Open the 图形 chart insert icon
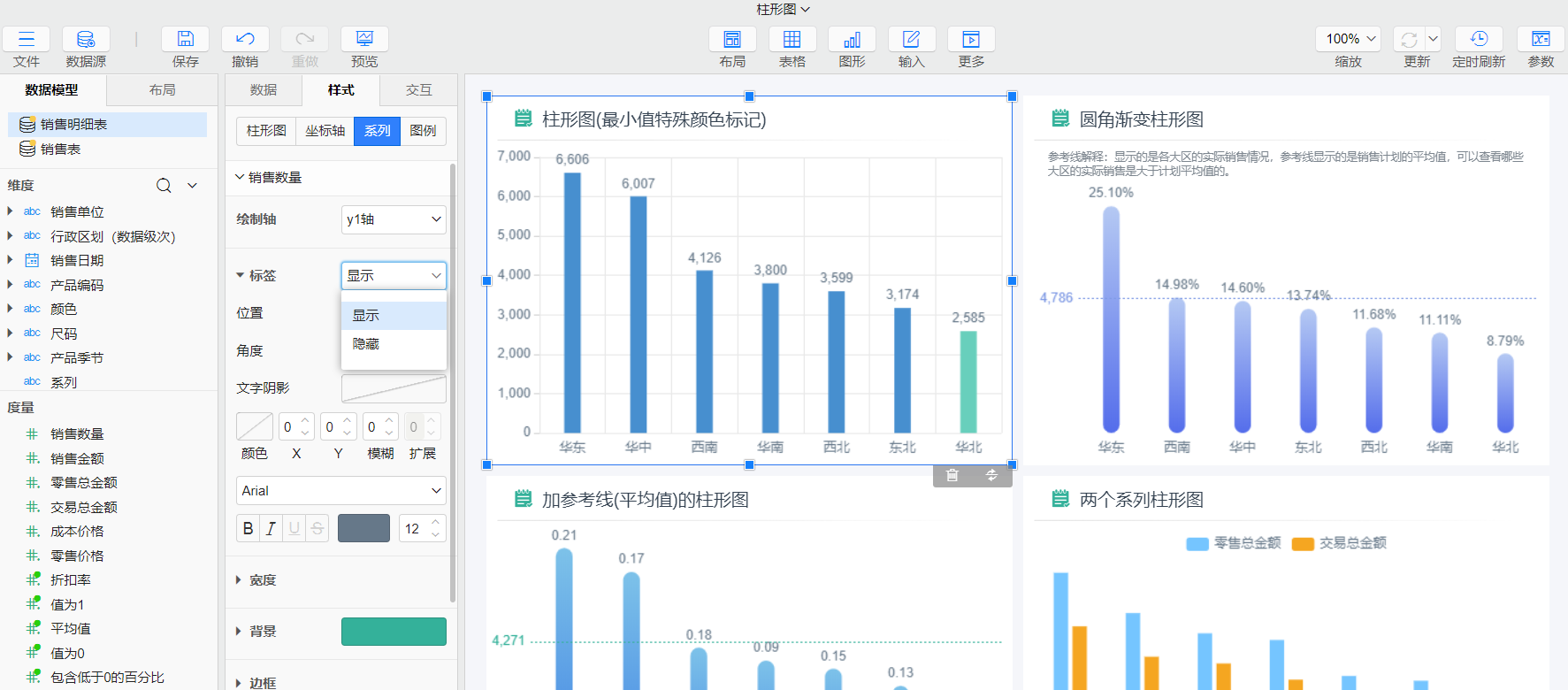The height and width of the screenshot is (690, 1568). pos(852,39)
